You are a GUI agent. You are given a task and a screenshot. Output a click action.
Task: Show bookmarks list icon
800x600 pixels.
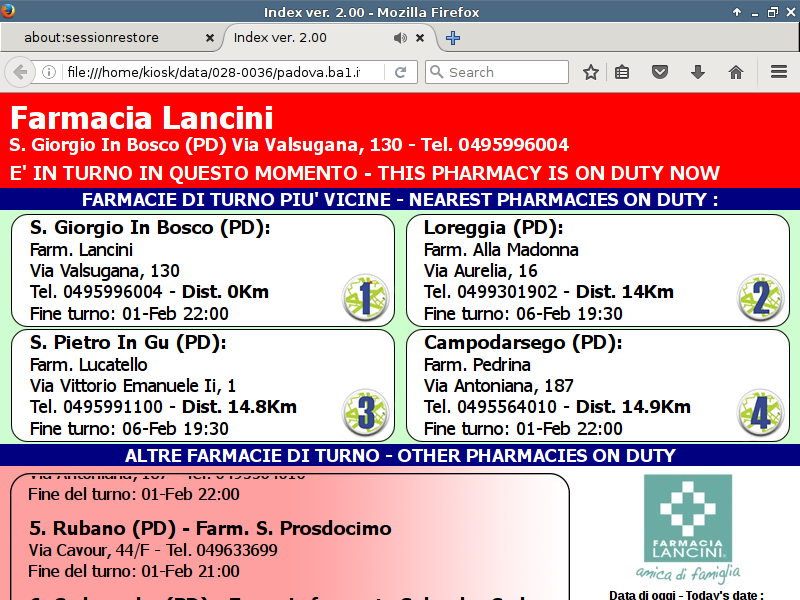point(622,72)
